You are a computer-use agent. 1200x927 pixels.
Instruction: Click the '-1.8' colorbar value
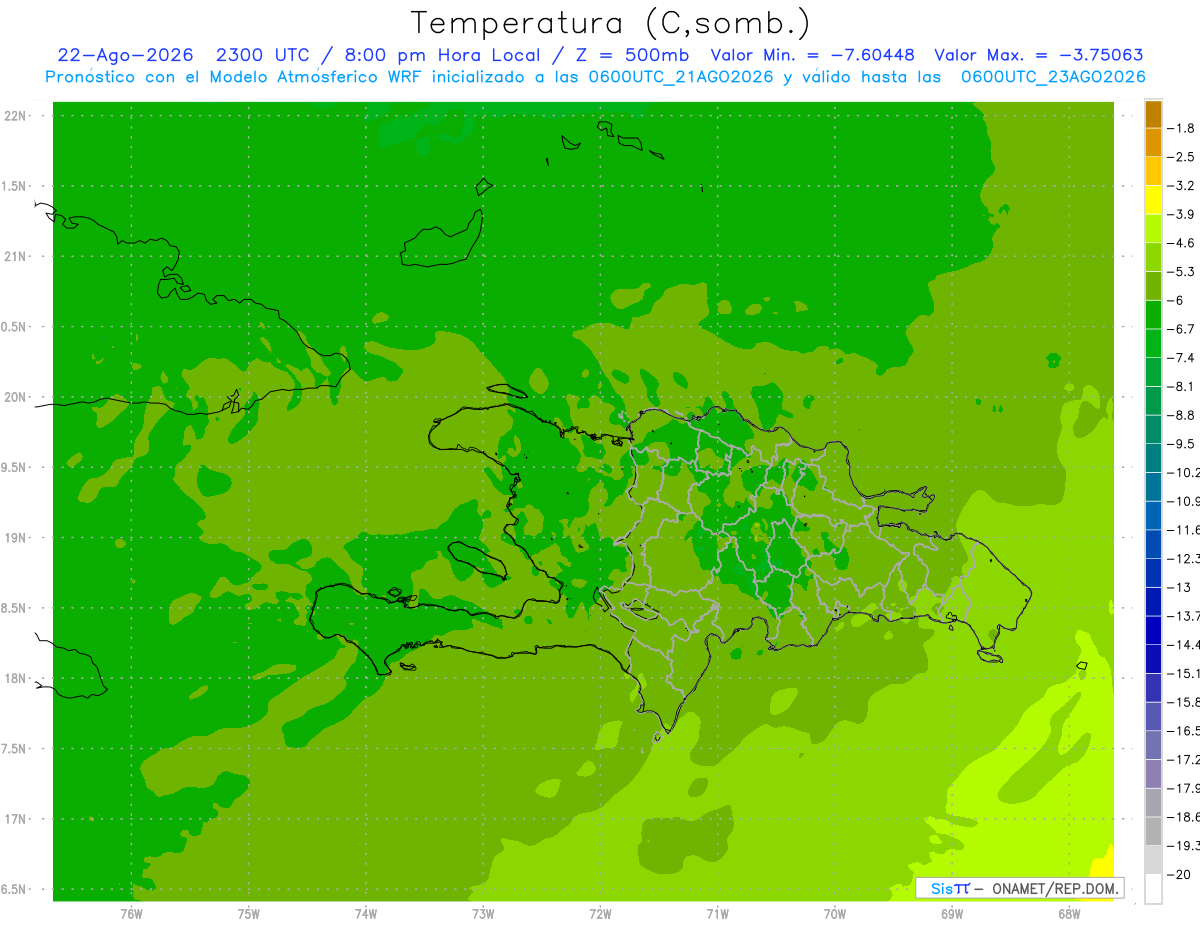pos(1181,128)
